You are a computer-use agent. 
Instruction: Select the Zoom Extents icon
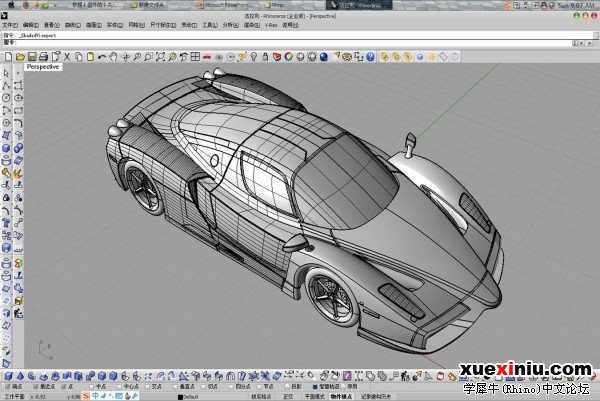(x=160, y=57)
